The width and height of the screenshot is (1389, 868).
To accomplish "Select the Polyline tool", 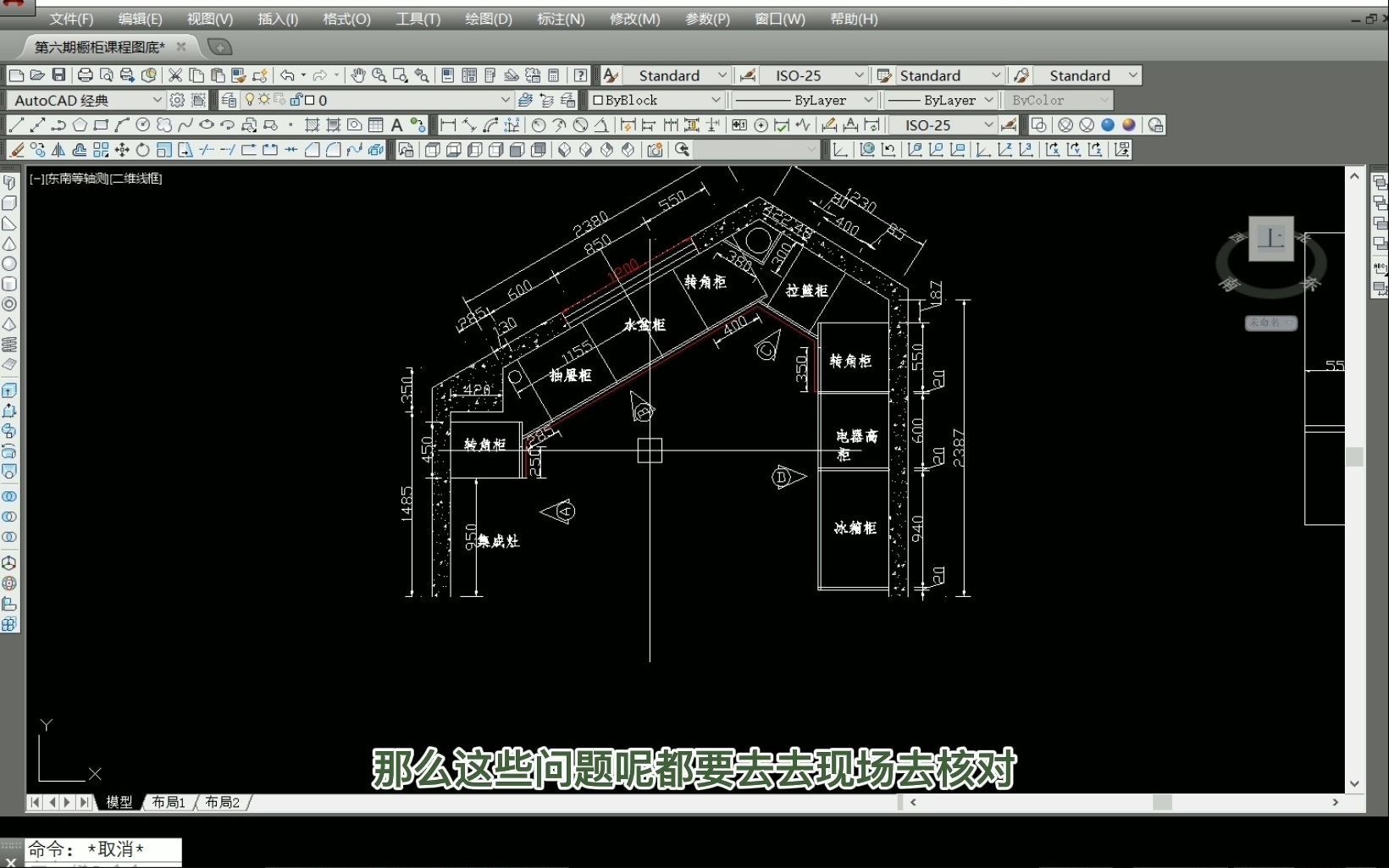I will click(x=58, y=125).
